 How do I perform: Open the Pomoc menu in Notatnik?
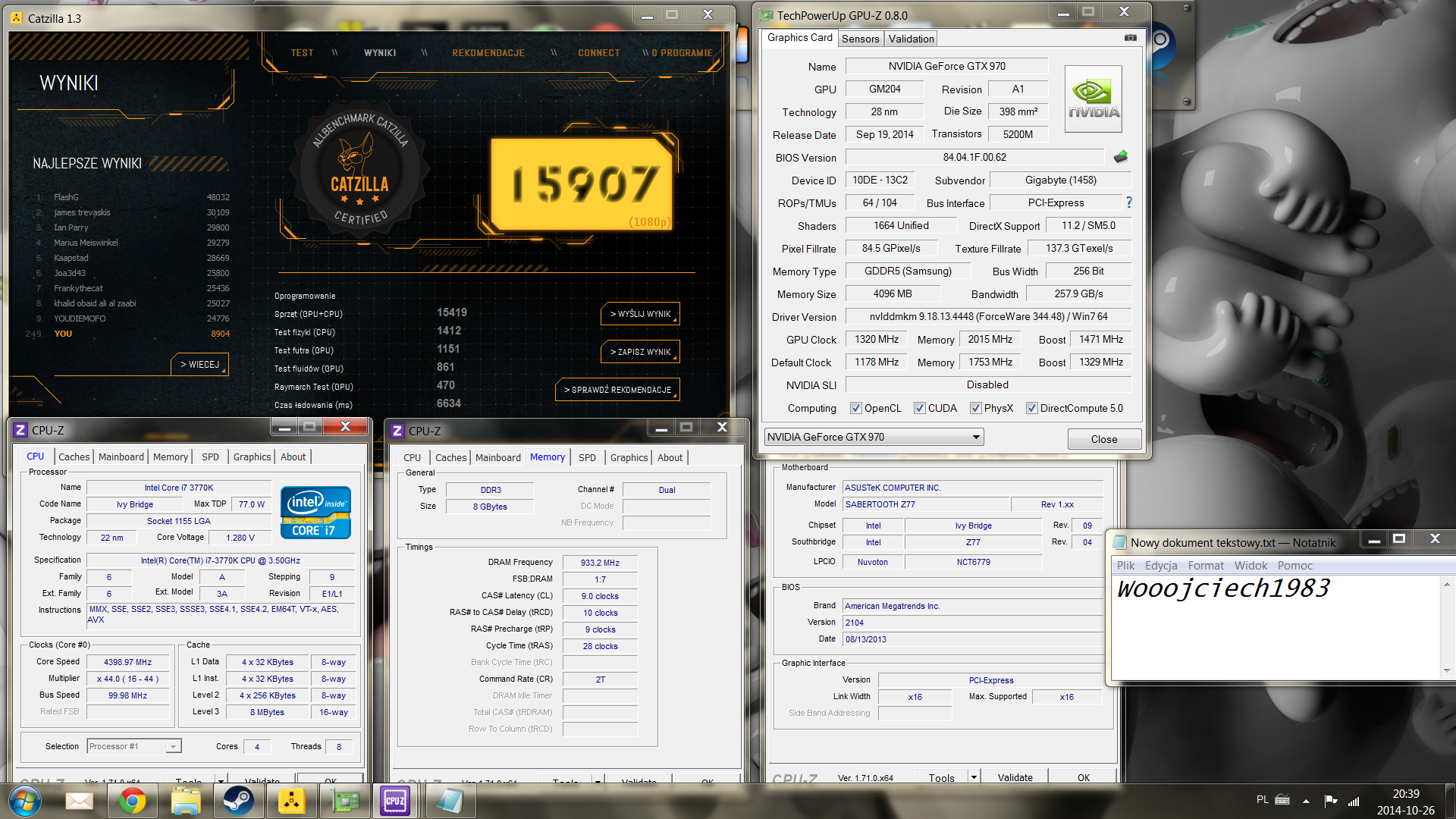(x=1295, y=566)
